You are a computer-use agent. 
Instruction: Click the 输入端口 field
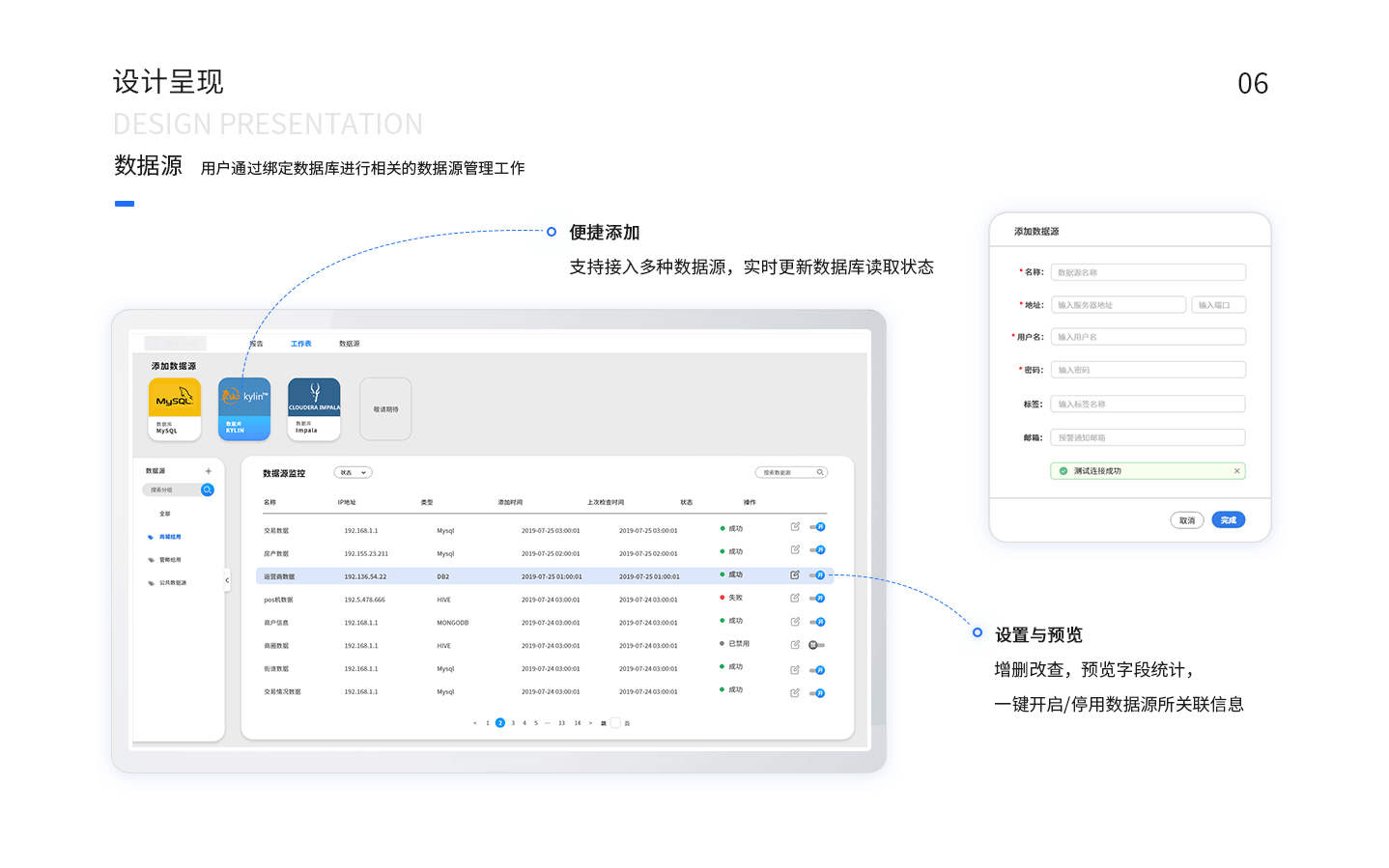pyautogui.click(x=1219, y=305)
